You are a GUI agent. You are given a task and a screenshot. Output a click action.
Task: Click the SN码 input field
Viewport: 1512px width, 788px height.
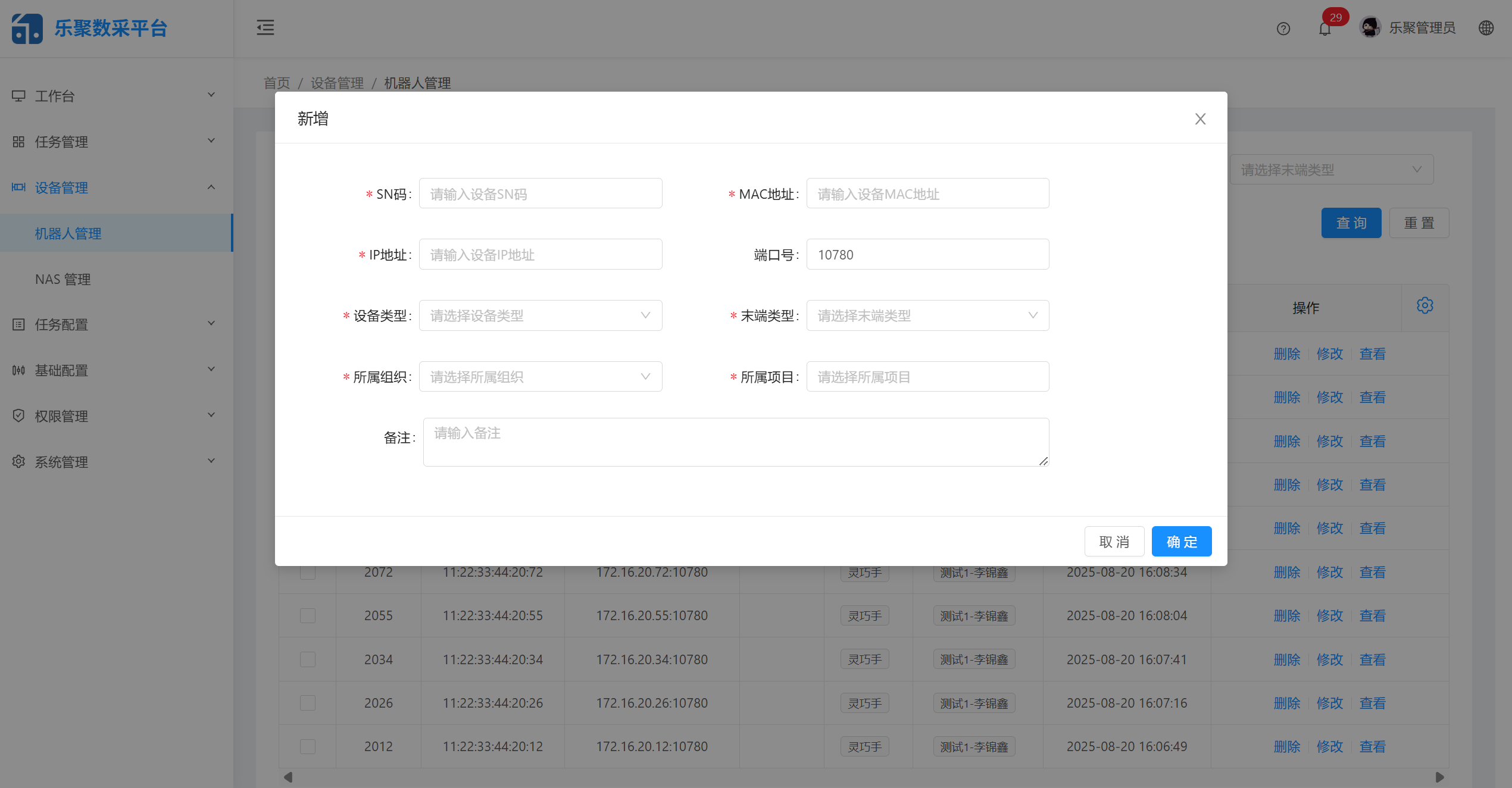tap(540, 193)
